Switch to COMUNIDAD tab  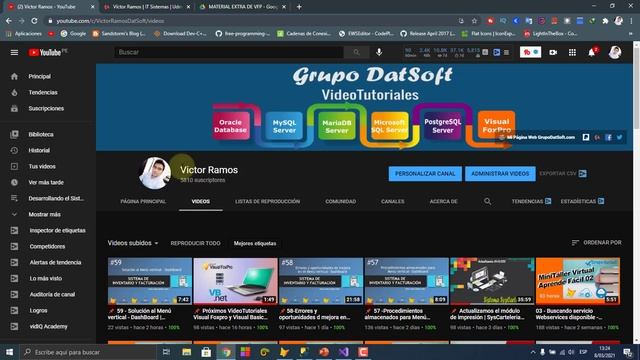[340, 201]
